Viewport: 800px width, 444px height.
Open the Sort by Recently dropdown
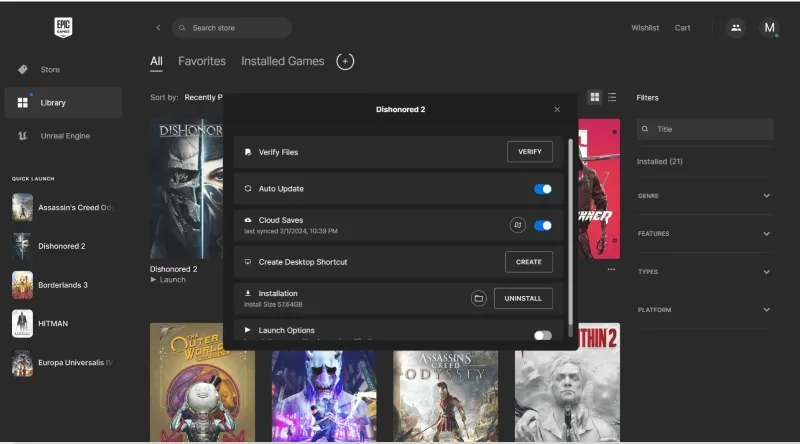pyautogui.click(x=203, y=97)
